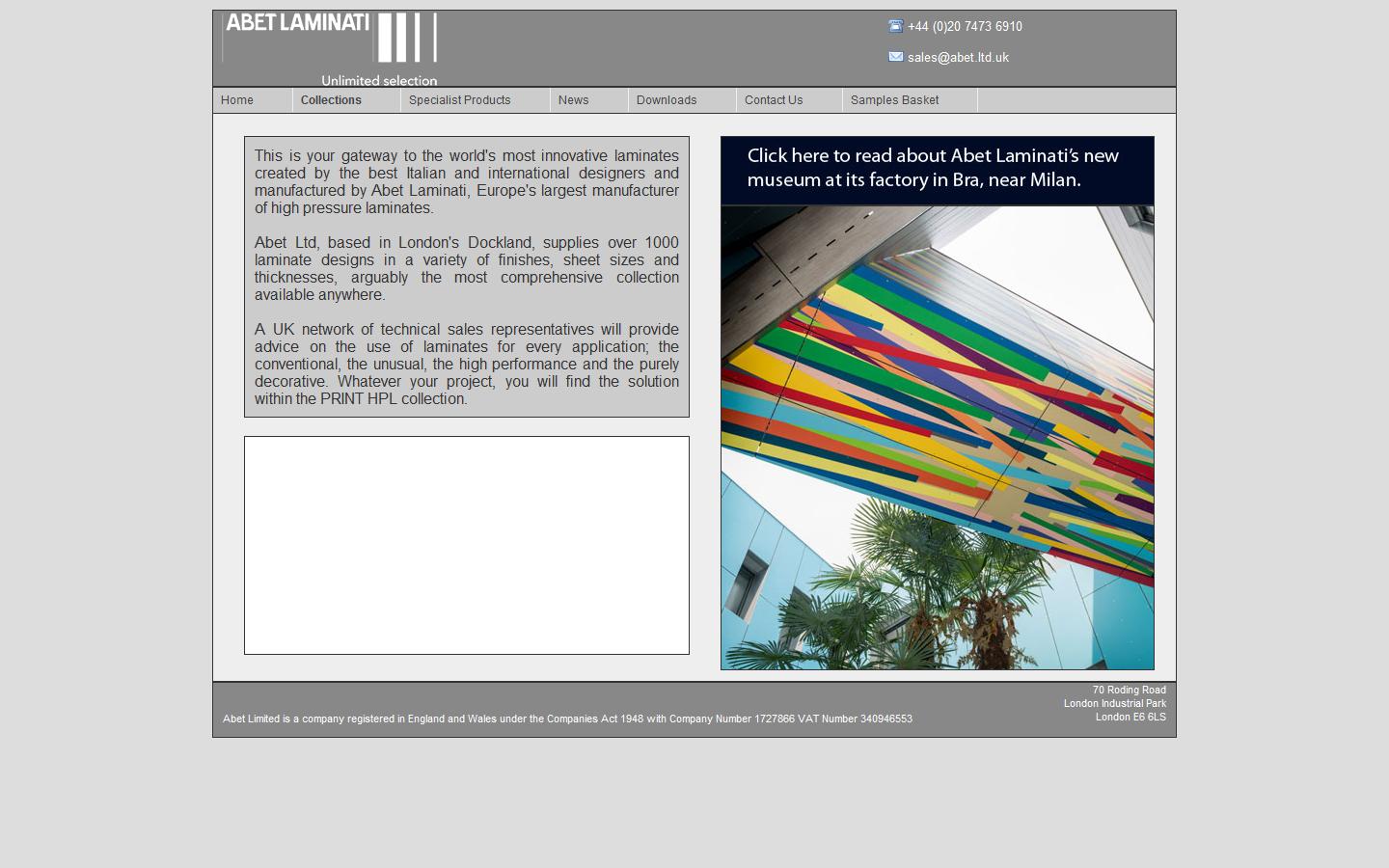Navigate to the News section
1389x868 pixels.
pos(574,100)
